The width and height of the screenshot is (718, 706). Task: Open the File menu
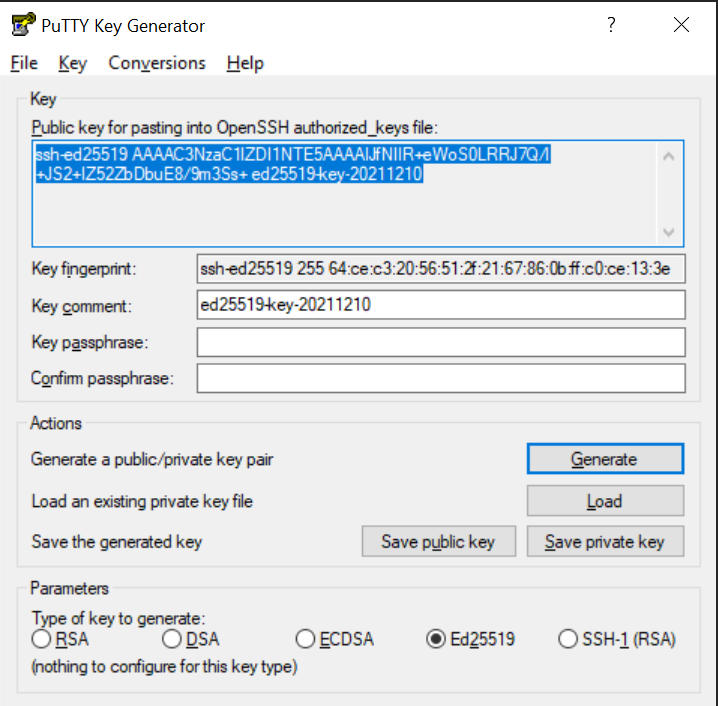click(24, 63)
